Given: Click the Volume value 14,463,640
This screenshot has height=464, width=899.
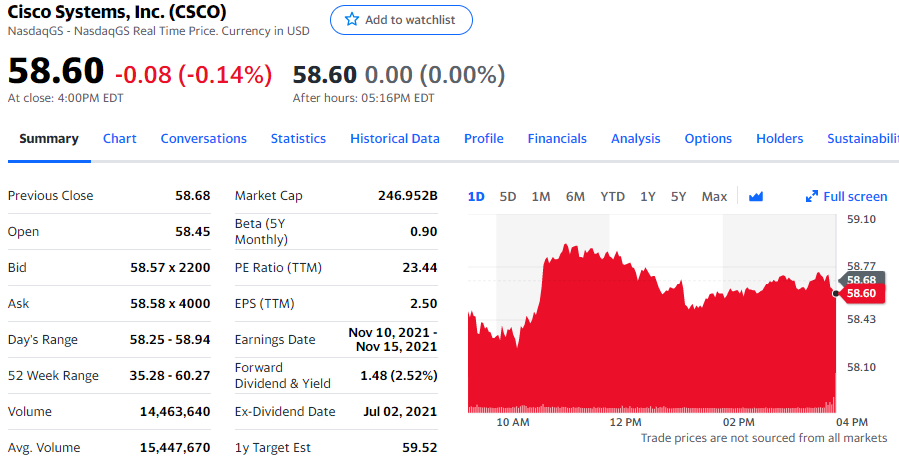Looking at the screenshot, I should click(x=175, y=412).
